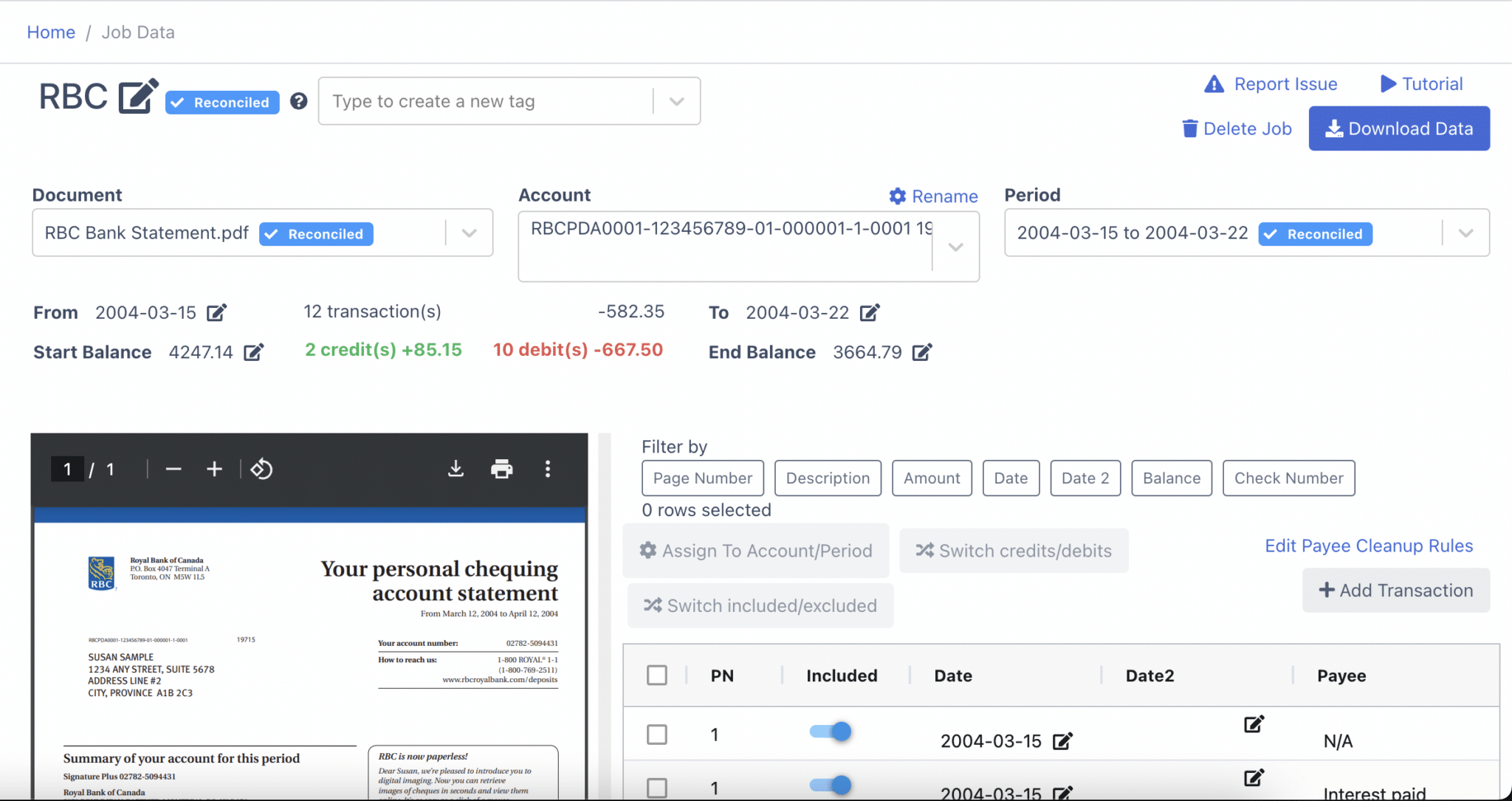The image size is (1512, 801).
Task: Disable the Included toggle on the first transaction
Action: click(830, 732)
